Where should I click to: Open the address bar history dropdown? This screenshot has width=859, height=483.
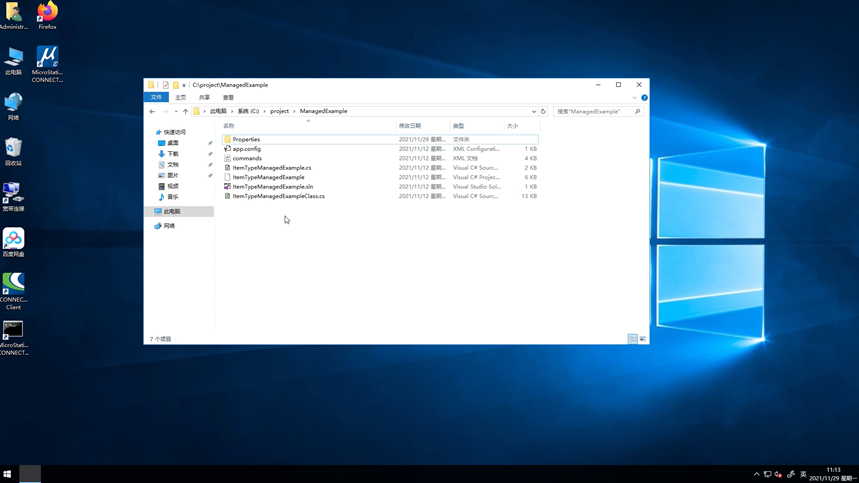[x=534, y=111]
